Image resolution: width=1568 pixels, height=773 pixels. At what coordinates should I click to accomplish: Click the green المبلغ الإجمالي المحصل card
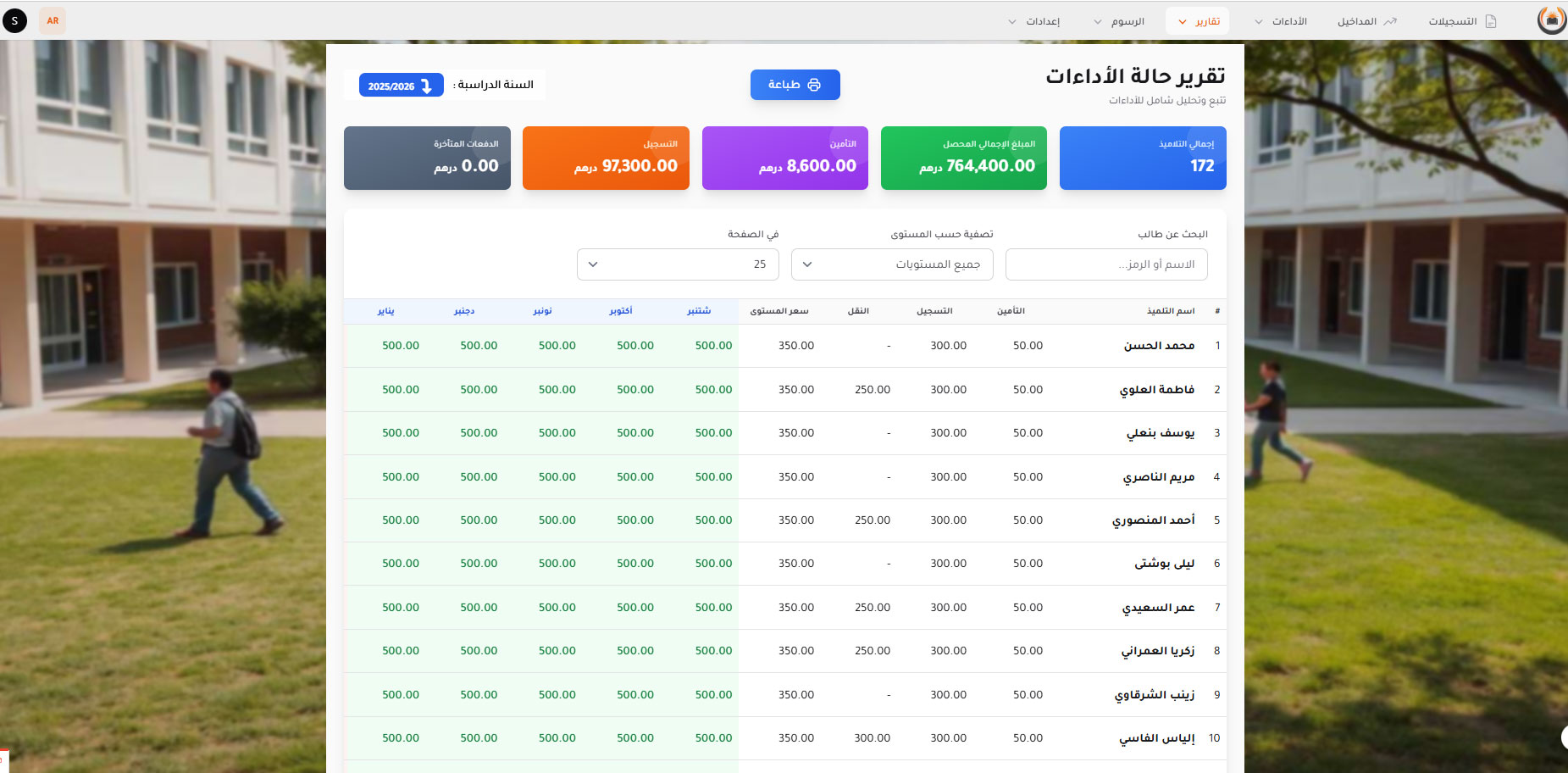pos(963,158)
